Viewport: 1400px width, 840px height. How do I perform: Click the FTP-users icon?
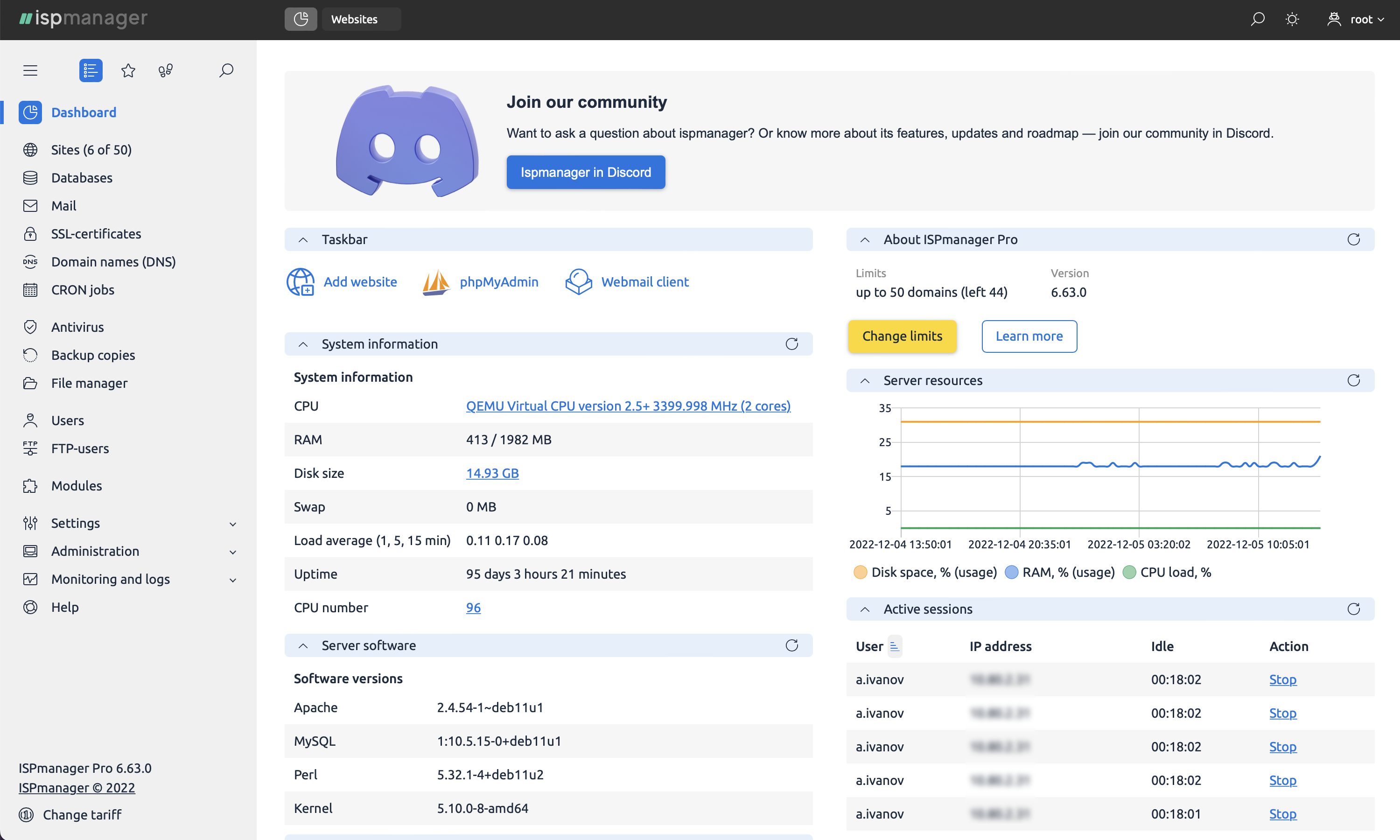(30, 448)
